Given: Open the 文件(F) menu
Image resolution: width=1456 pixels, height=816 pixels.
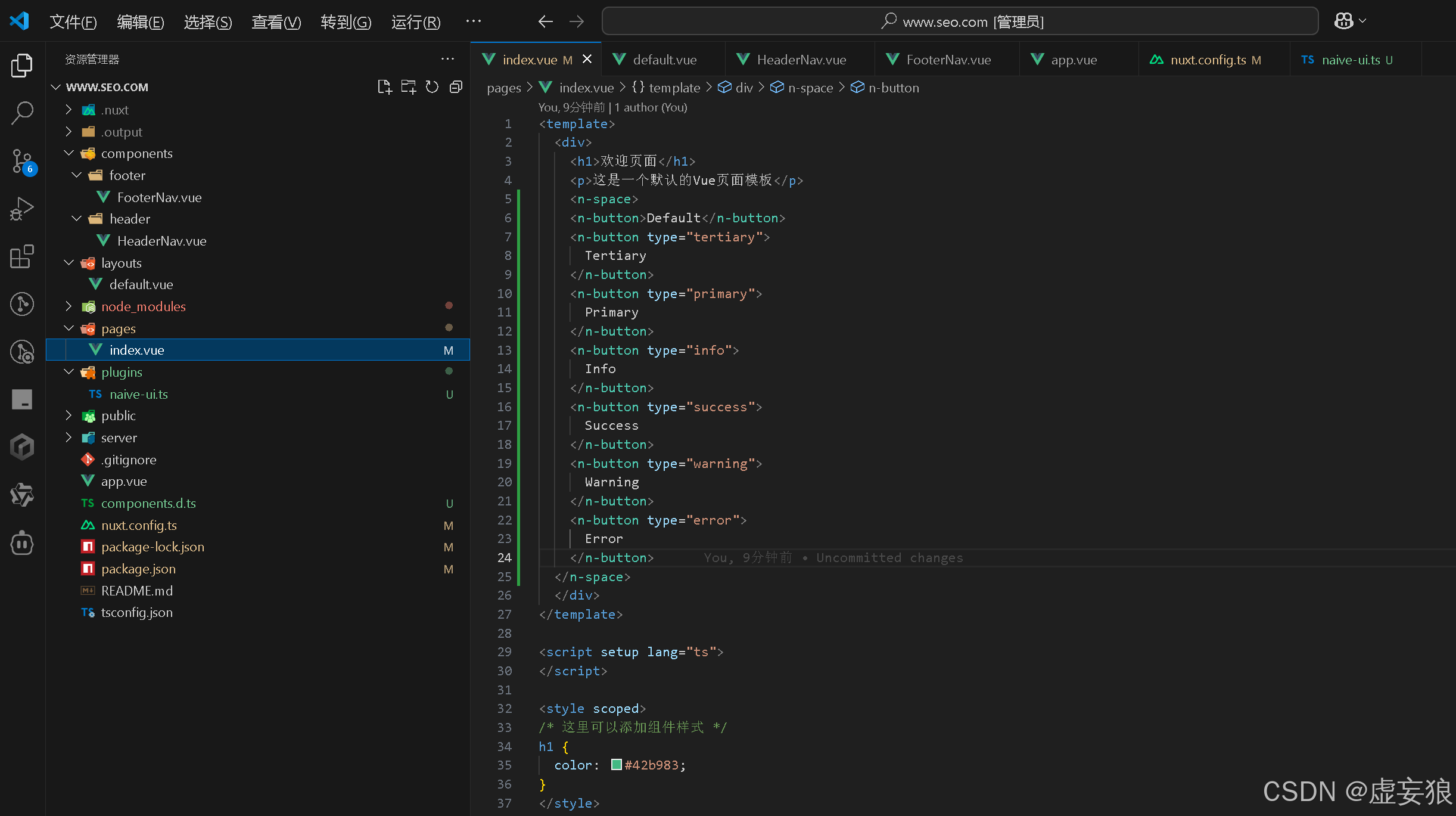Looking at the screenshot, I should coord(73,22).
